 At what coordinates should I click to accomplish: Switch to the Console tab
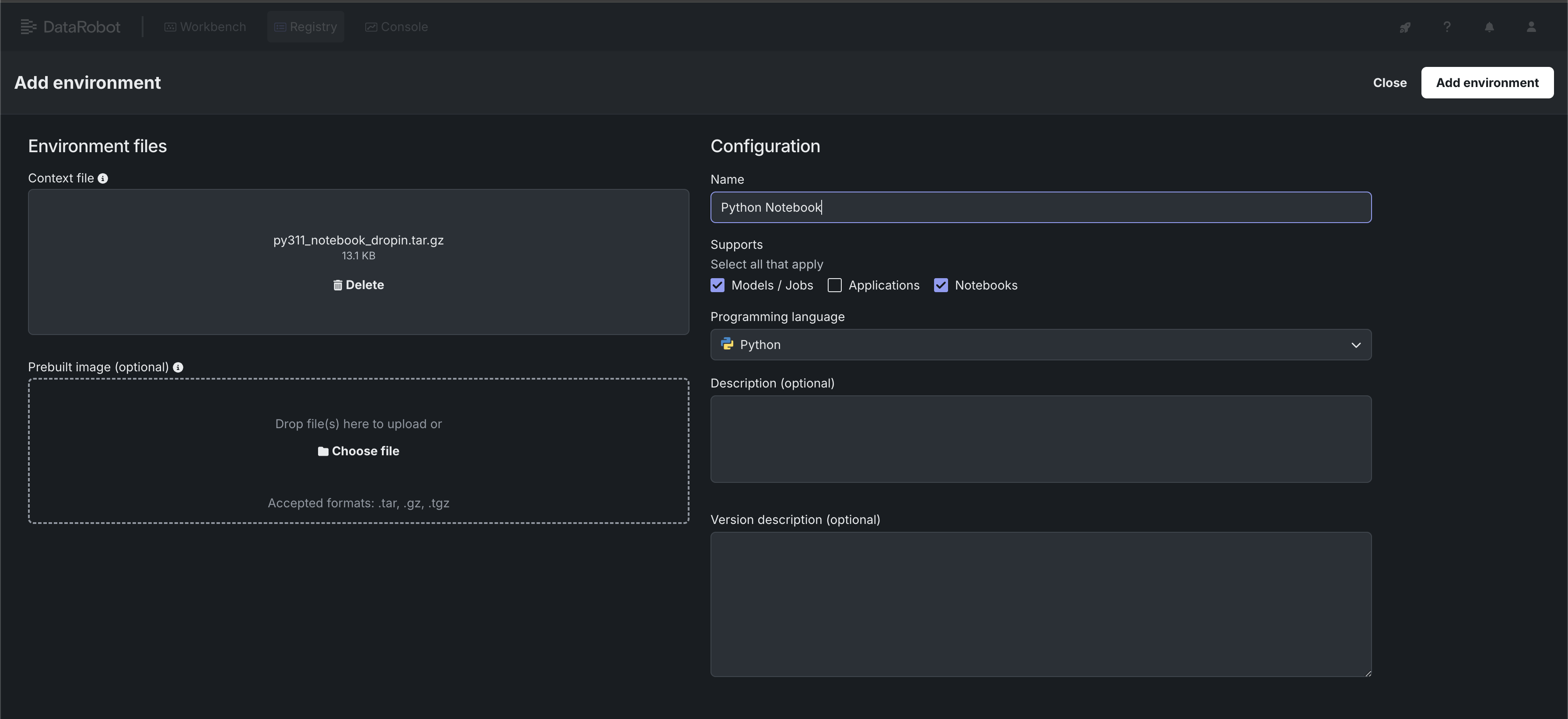click(396, 27)
